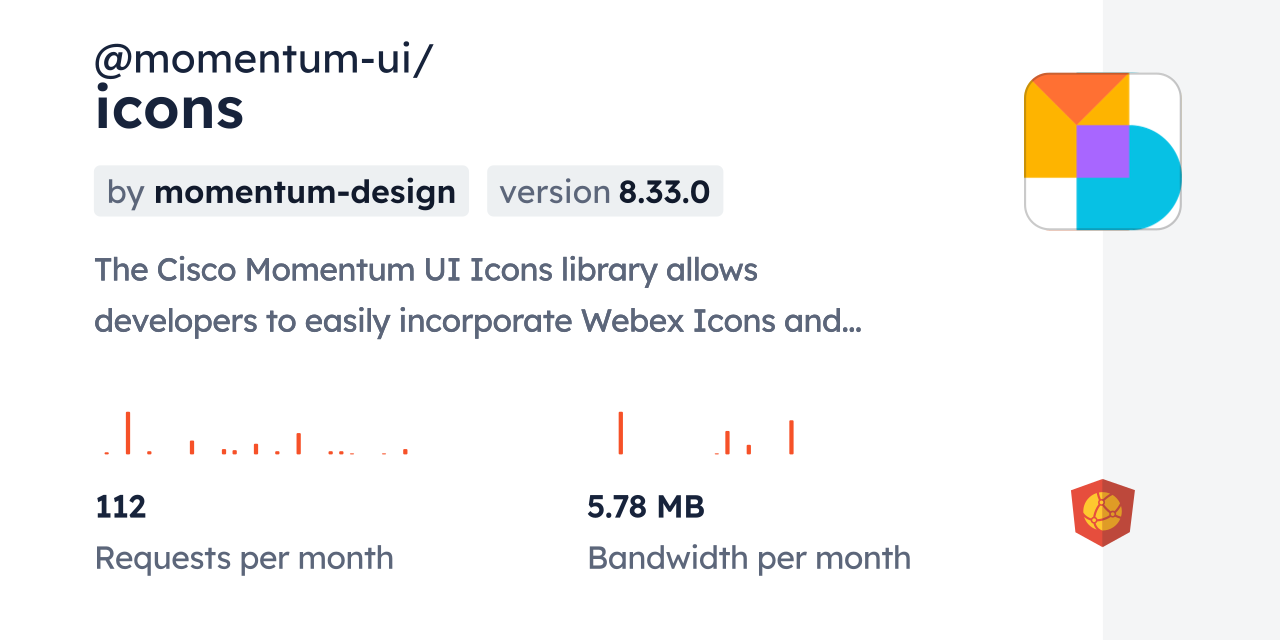Select the purple square in the logo

(x=1103, y=151)
